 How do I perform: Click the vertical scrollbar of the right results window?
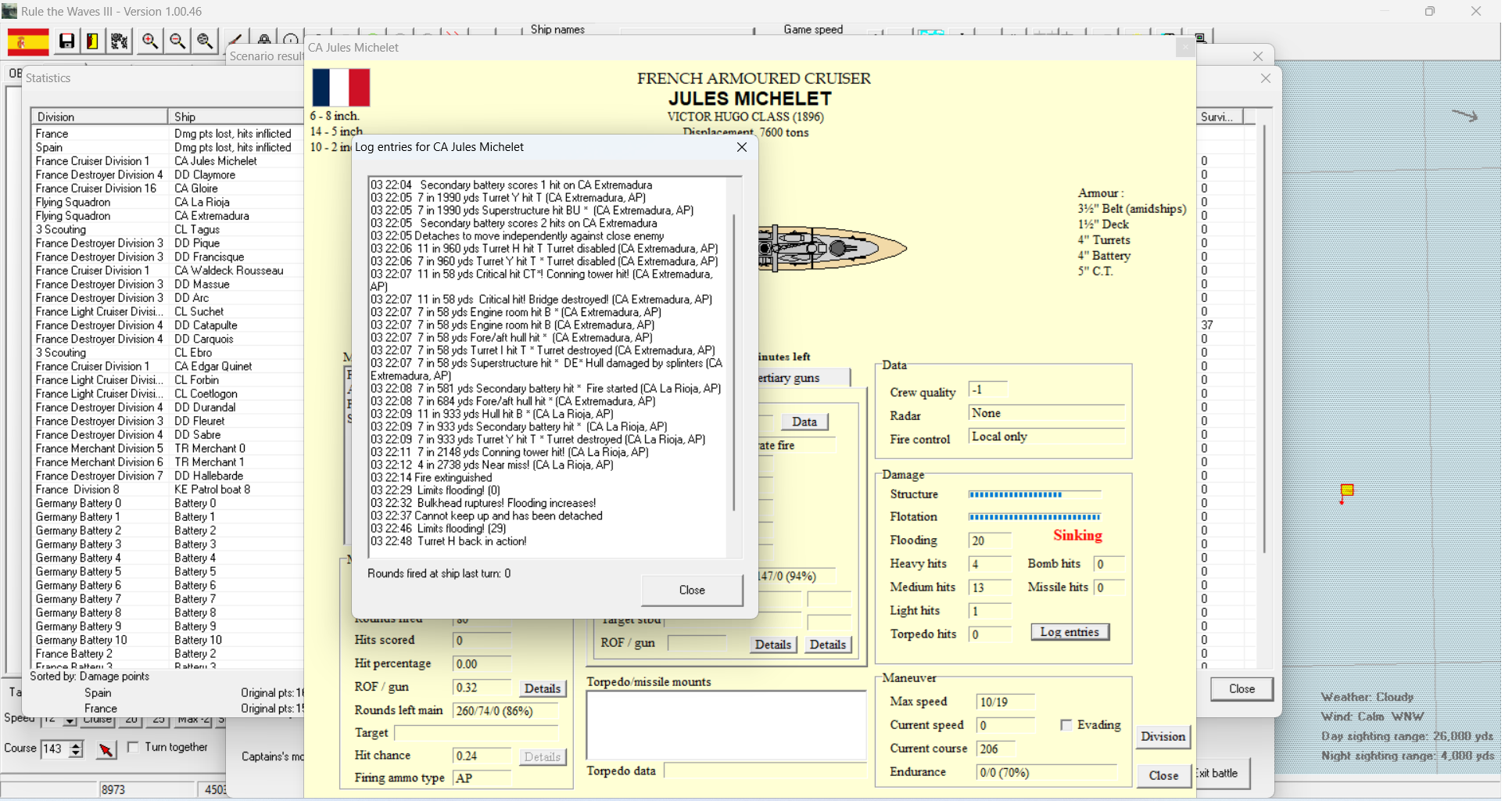[x=1264, y=338]
